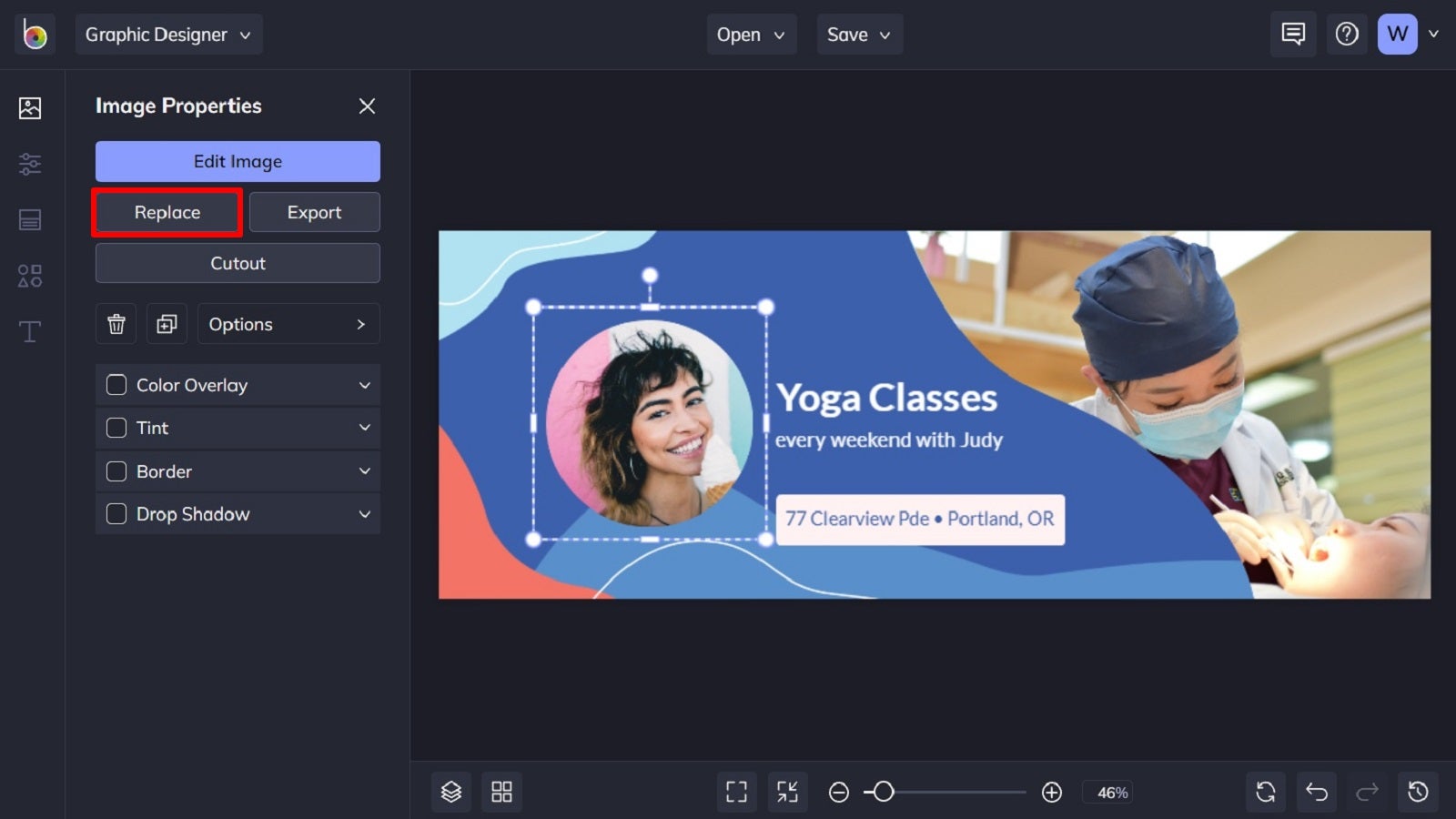Open the Open file menu
Screen dimensions: 1456x819
pyautogui.click(x=752, y=34)
